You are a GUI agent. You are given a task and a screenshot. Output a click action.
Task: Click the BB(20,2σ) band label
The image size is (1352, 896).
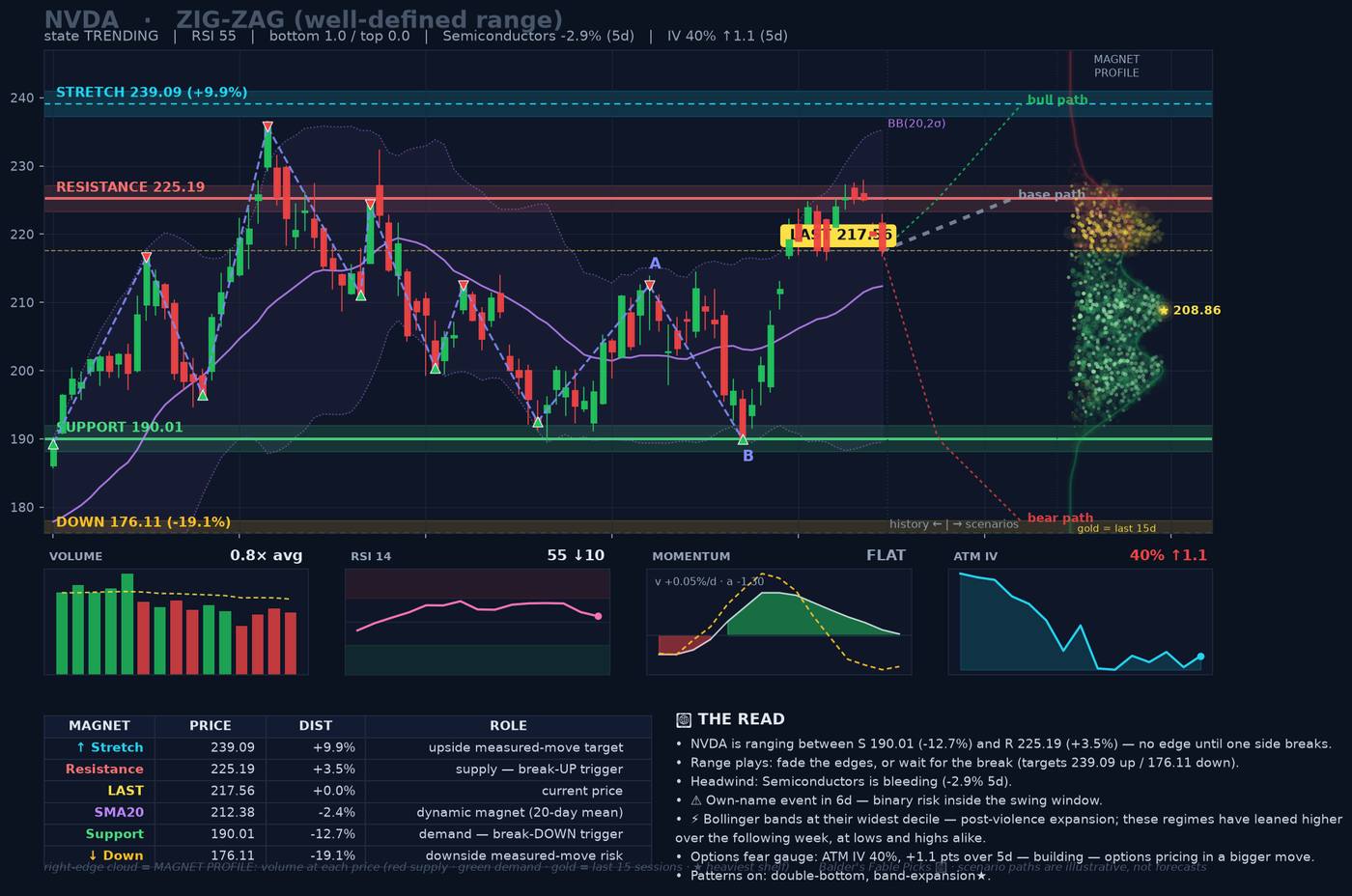coord(916,124)
